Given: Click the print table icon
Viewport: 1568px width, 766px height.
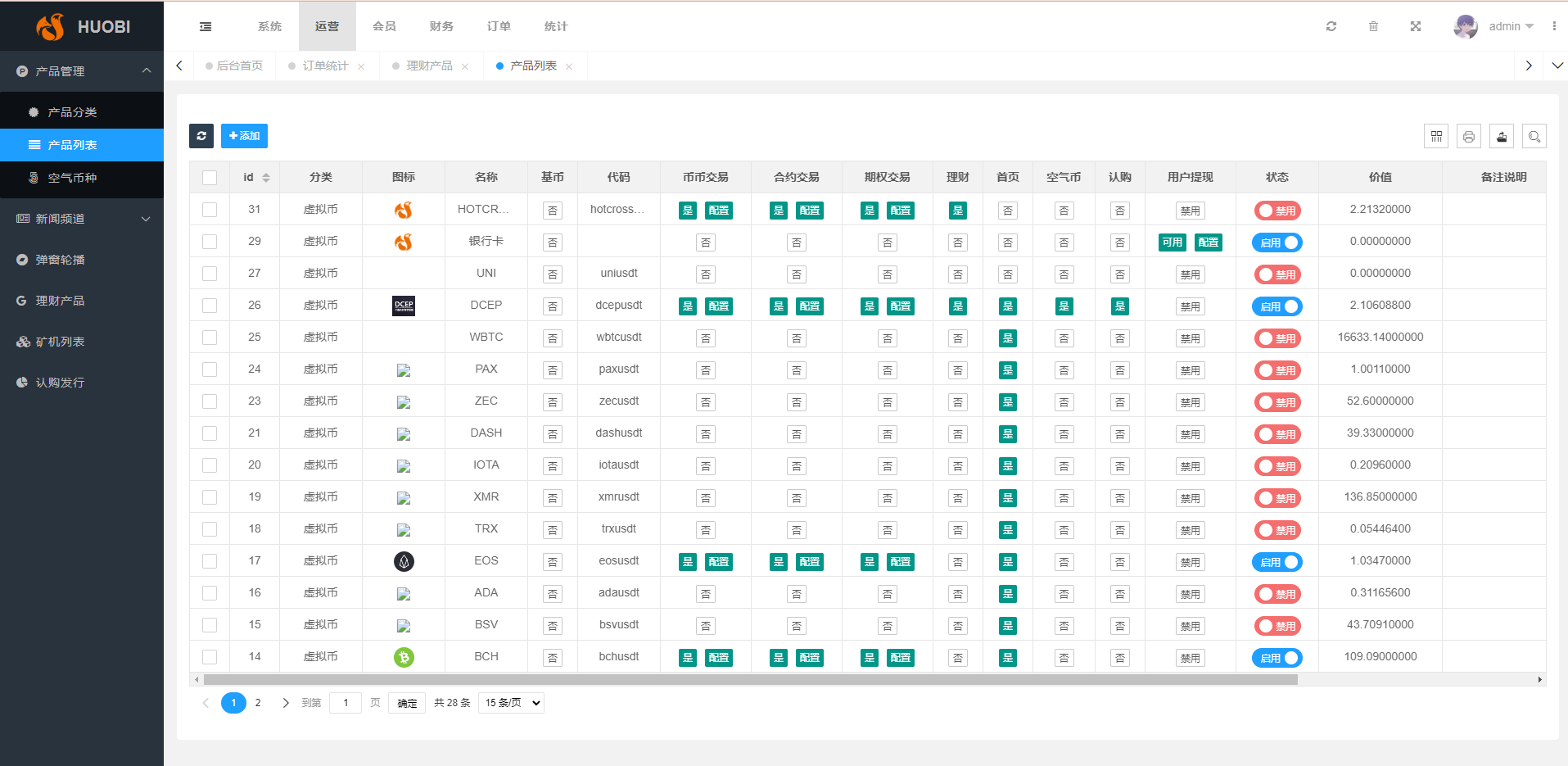Looking at the screenshot, I should (1469, 137).
